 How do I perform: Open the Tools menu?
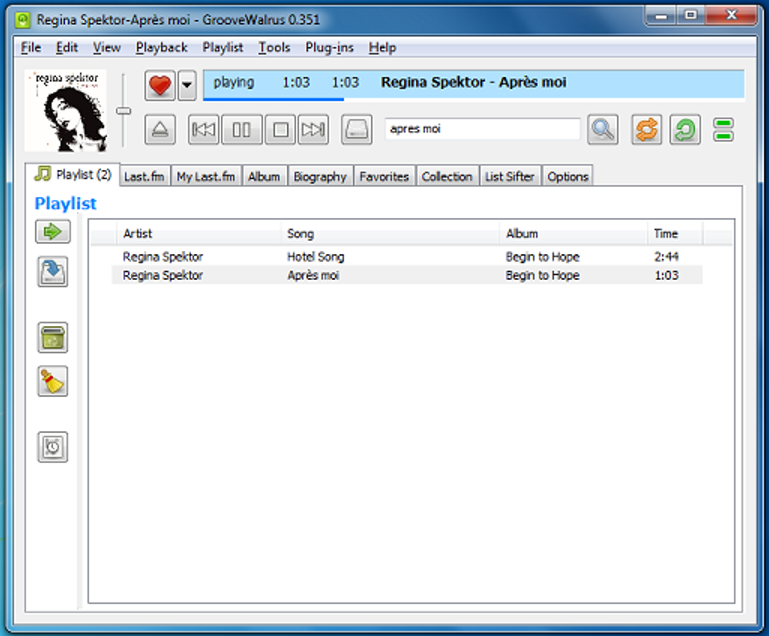point(274,48)
